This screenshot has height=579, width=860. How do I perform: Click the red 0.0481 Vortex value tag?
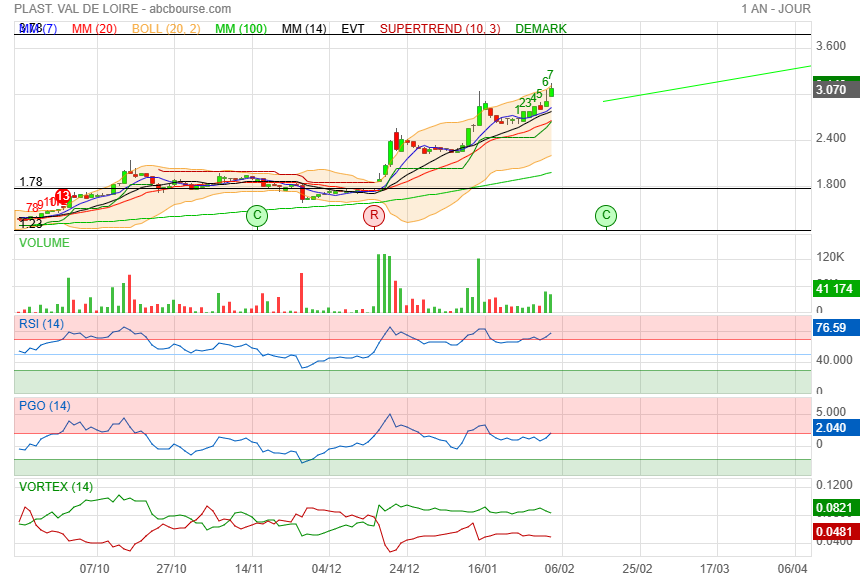click(833, 531)
